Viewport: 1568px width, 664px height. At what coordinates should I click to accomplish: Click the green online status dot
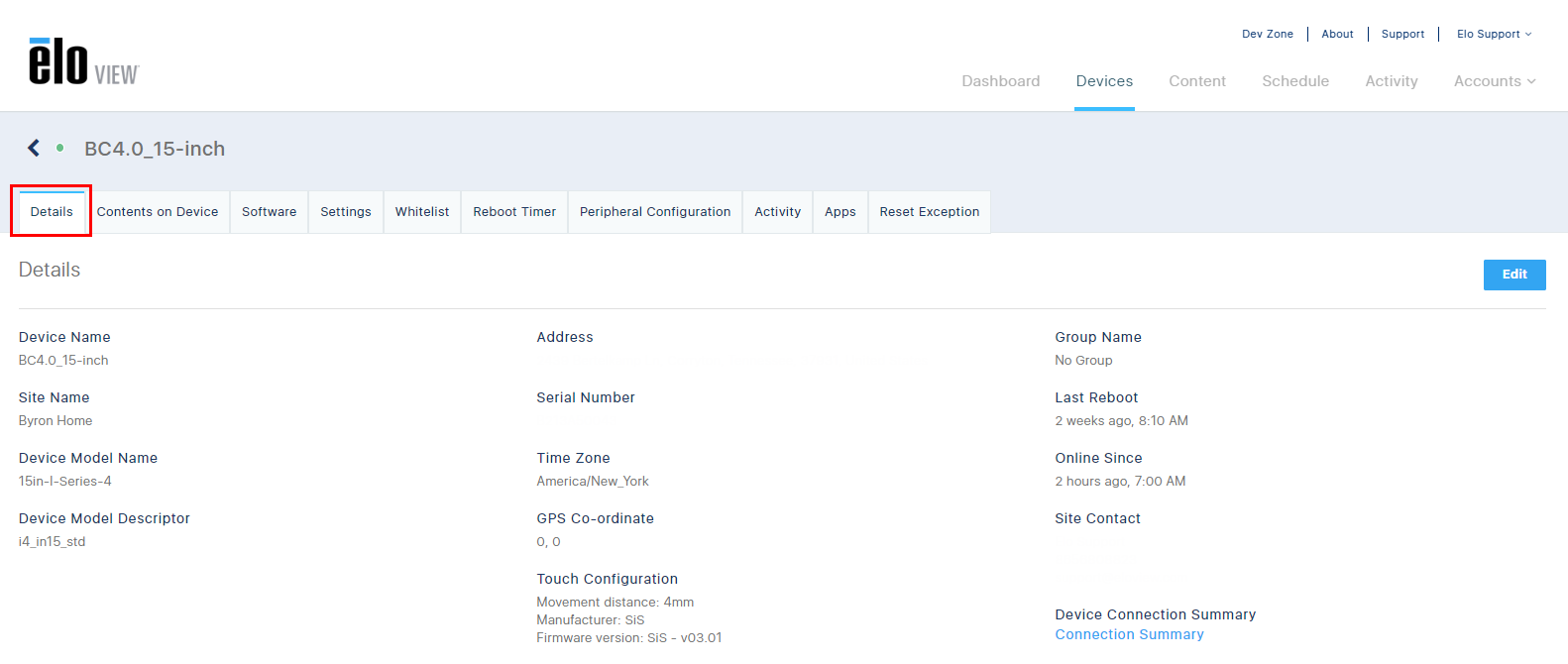point(60,148)
